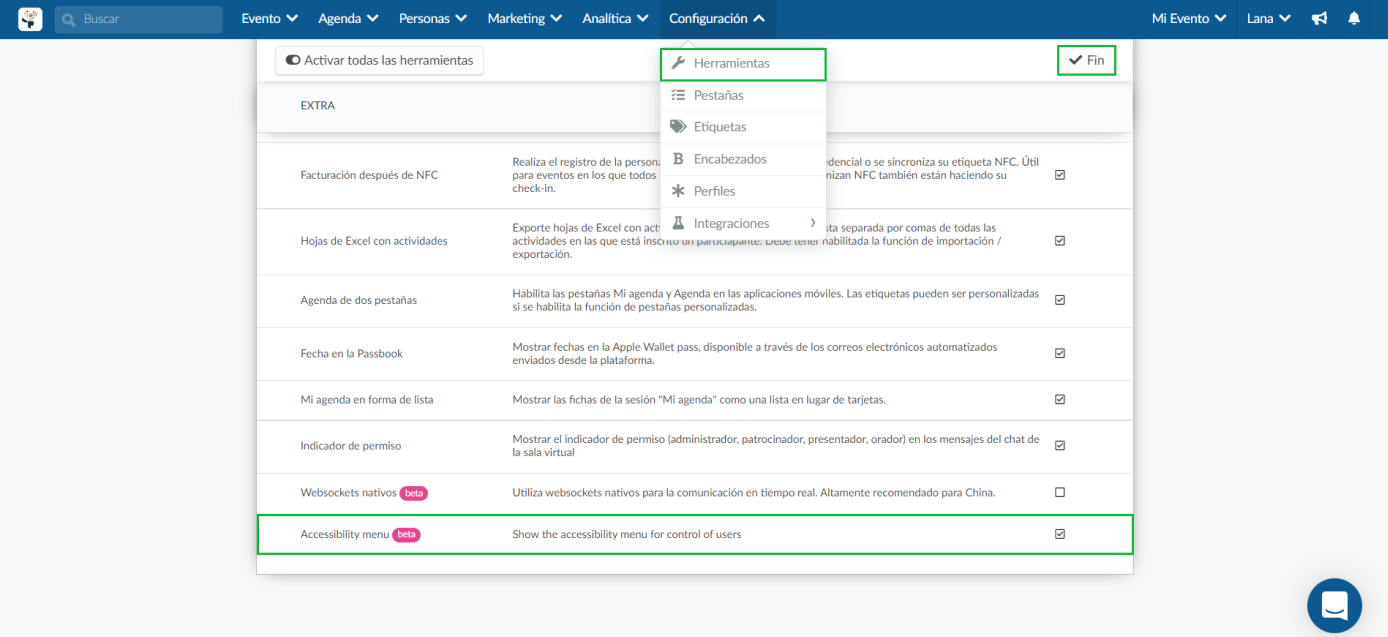Open the announcements megaphone icon

tap(1320, 19)
